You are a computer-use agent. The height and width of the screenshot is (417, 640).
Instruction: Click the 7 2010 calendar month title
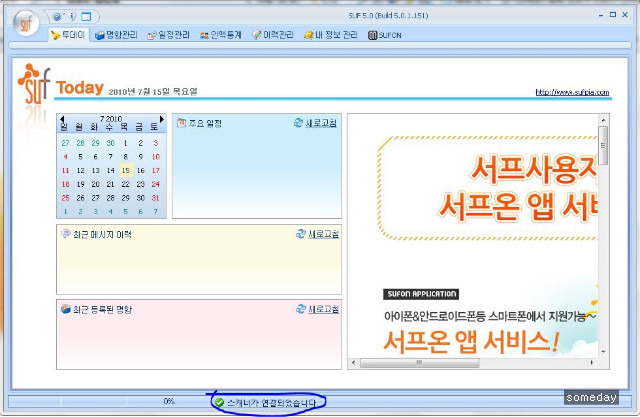pos(111,119)
